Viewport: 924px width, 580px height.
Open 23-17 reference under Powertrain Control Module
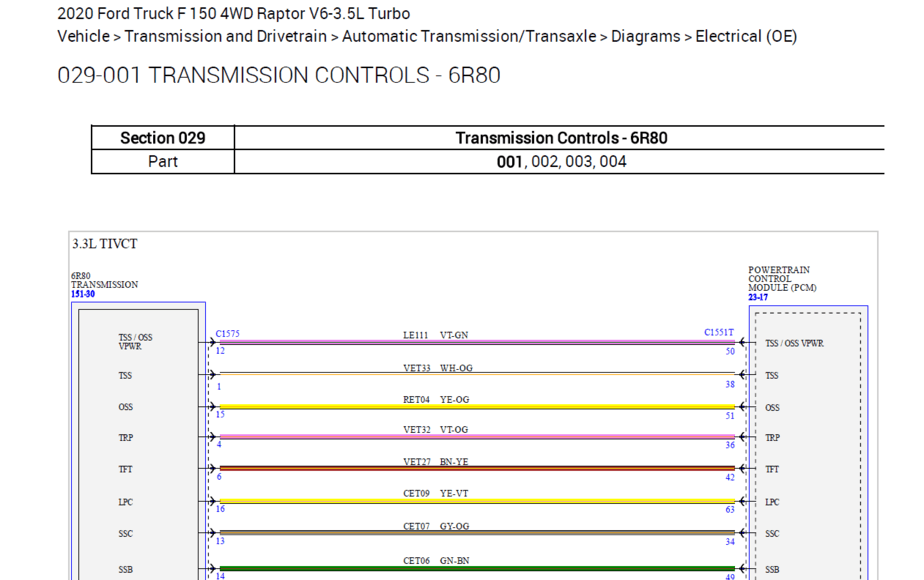(760, 297)
